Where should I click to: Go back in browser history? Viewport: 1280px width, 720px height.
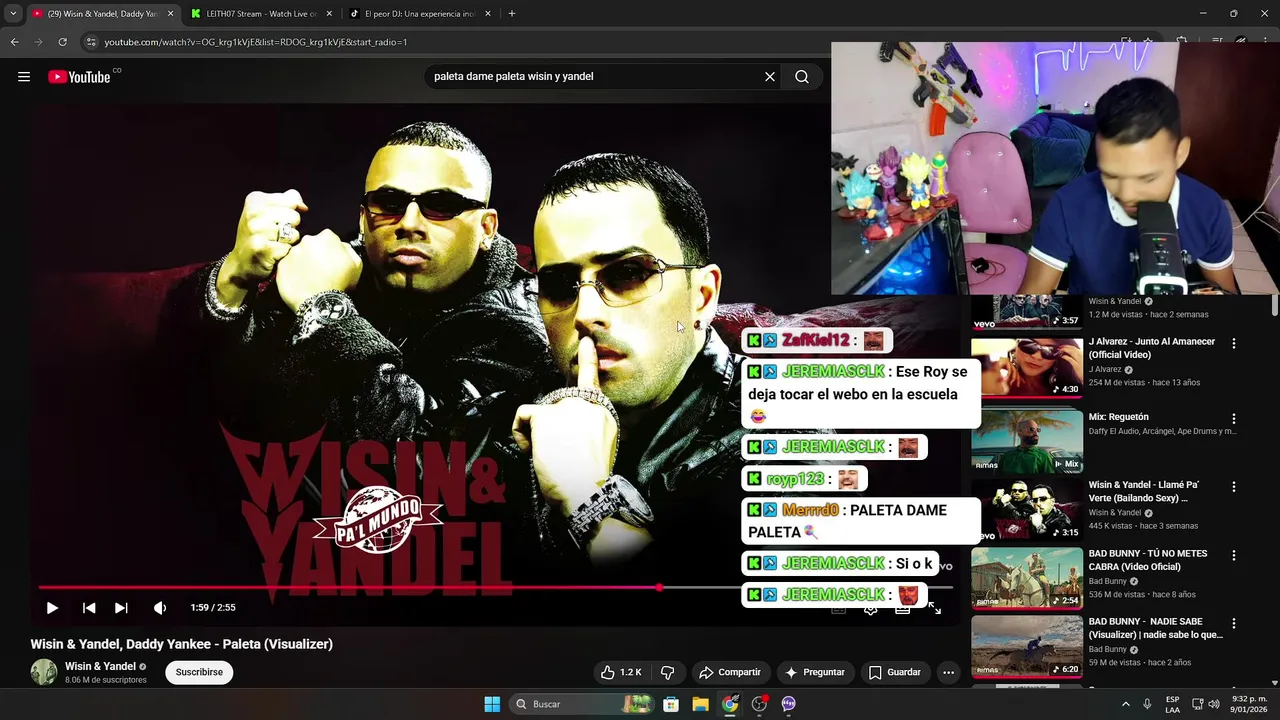pyautogui.click(x=14, y=42)
